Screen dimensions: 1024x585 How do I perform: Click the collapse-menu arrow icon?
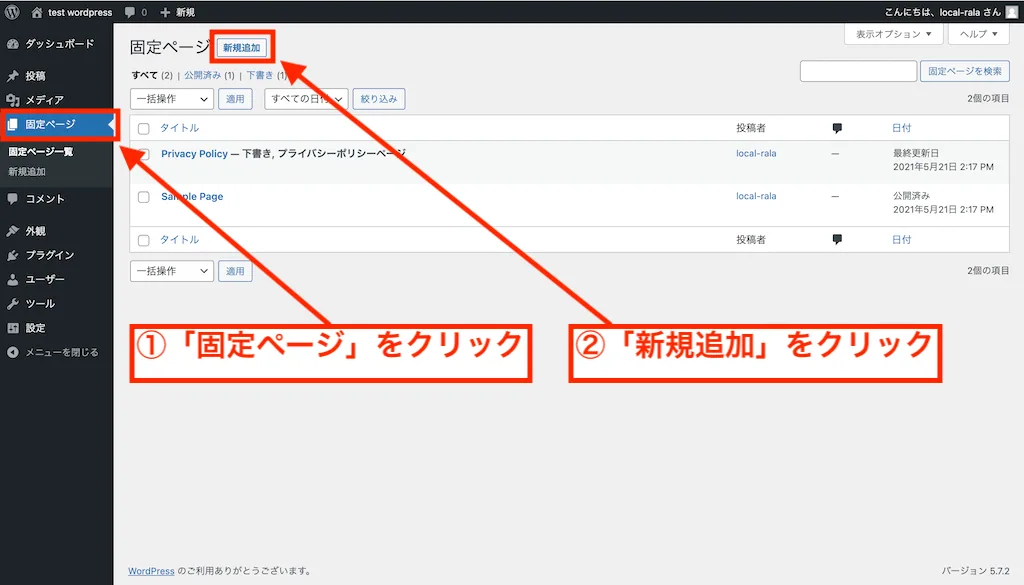click(x=12, y=352)
